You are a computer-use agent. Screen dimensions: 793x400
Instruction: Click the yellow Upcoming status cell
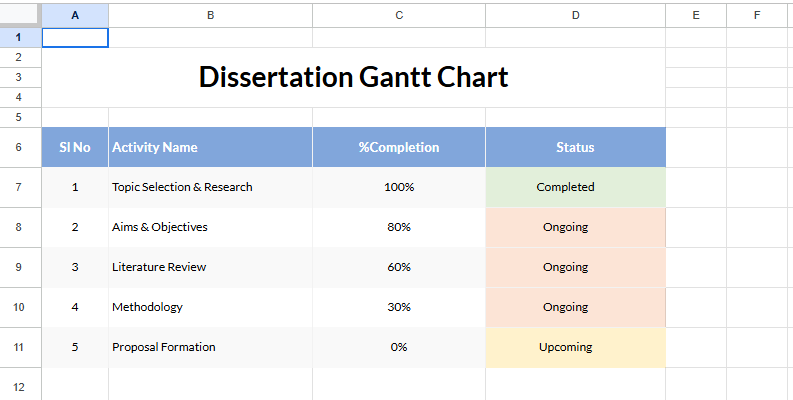(x=575, y=347)
